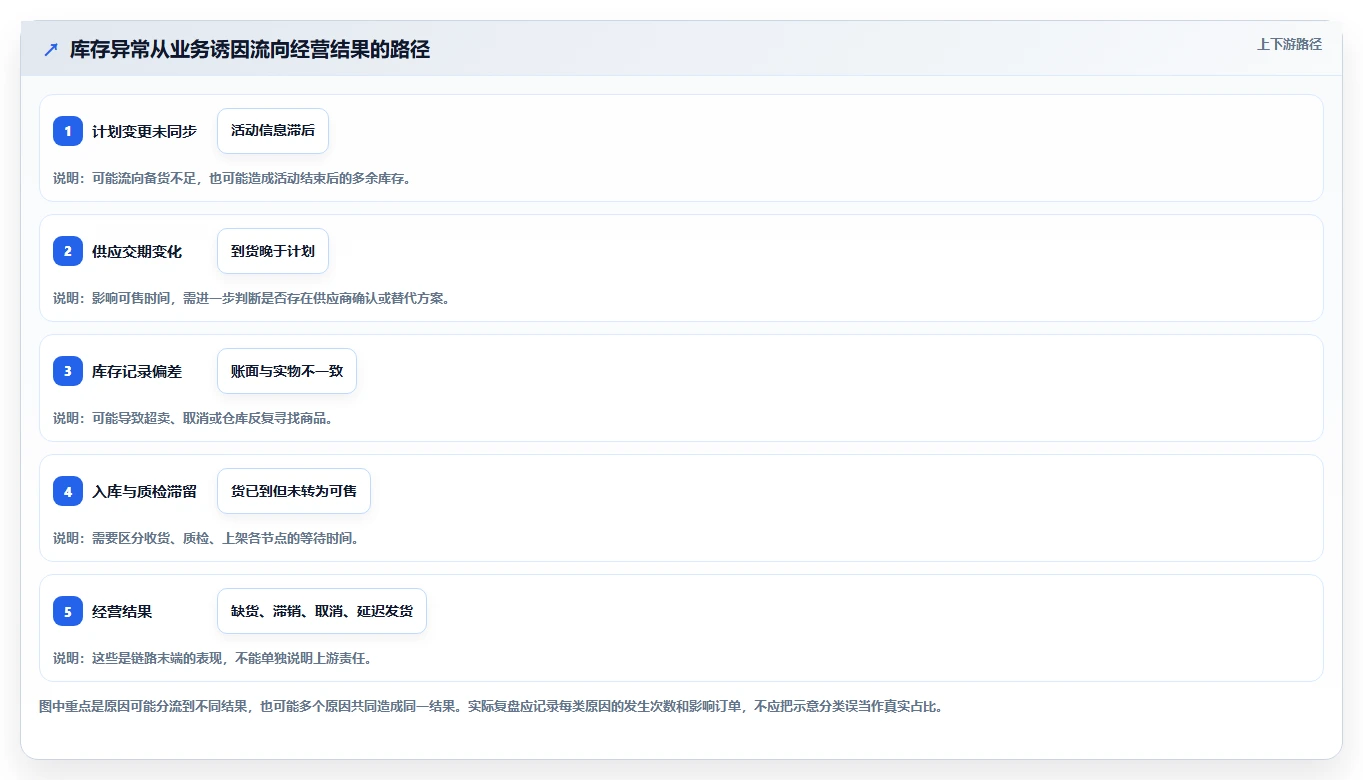Select step number 1 badge

pyautogui.click(x=68, y=131)
